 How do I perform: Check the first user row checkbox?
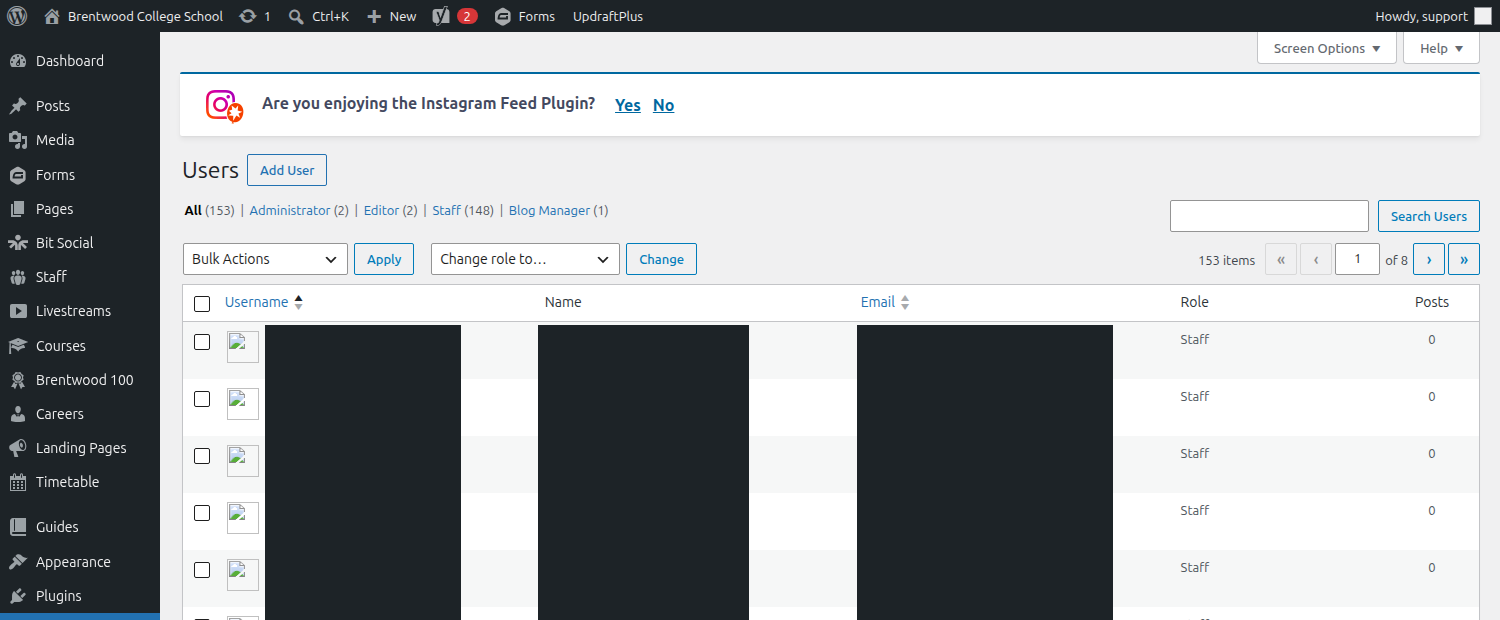[x=202, y=342]
